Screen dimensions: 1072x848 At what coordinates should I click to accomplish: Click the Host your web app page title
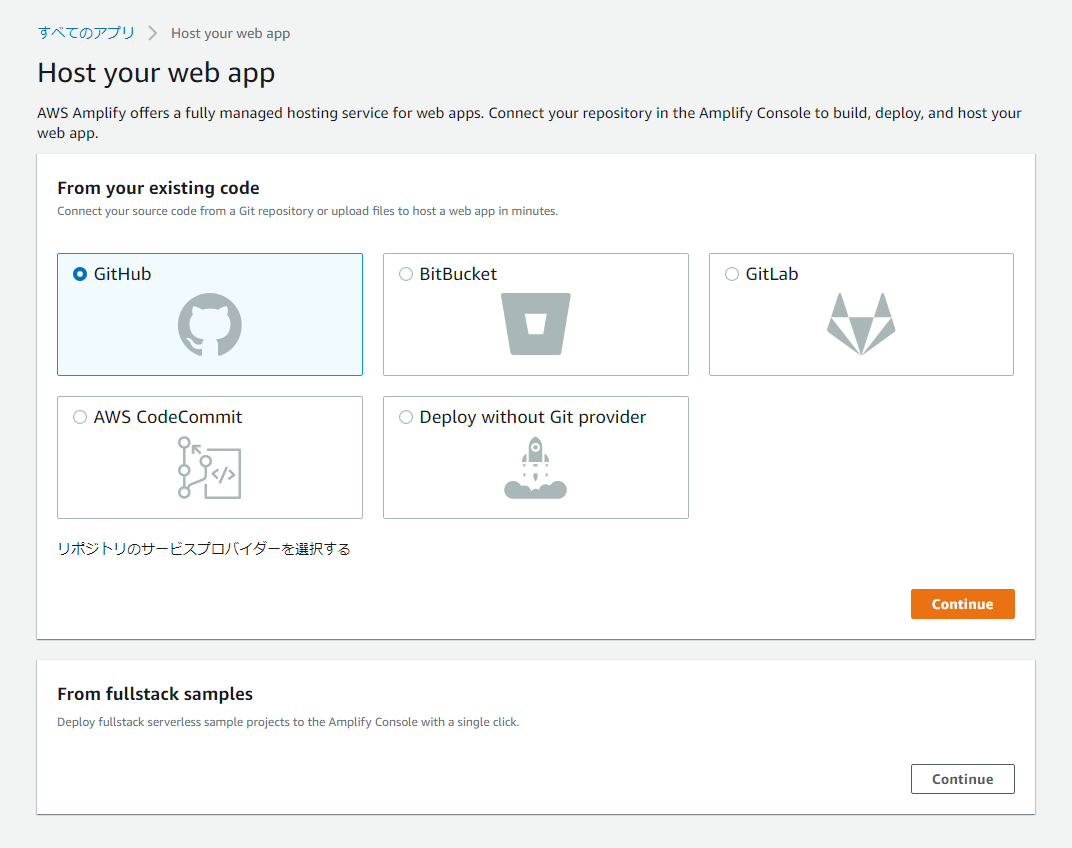(x=157, y=73)
